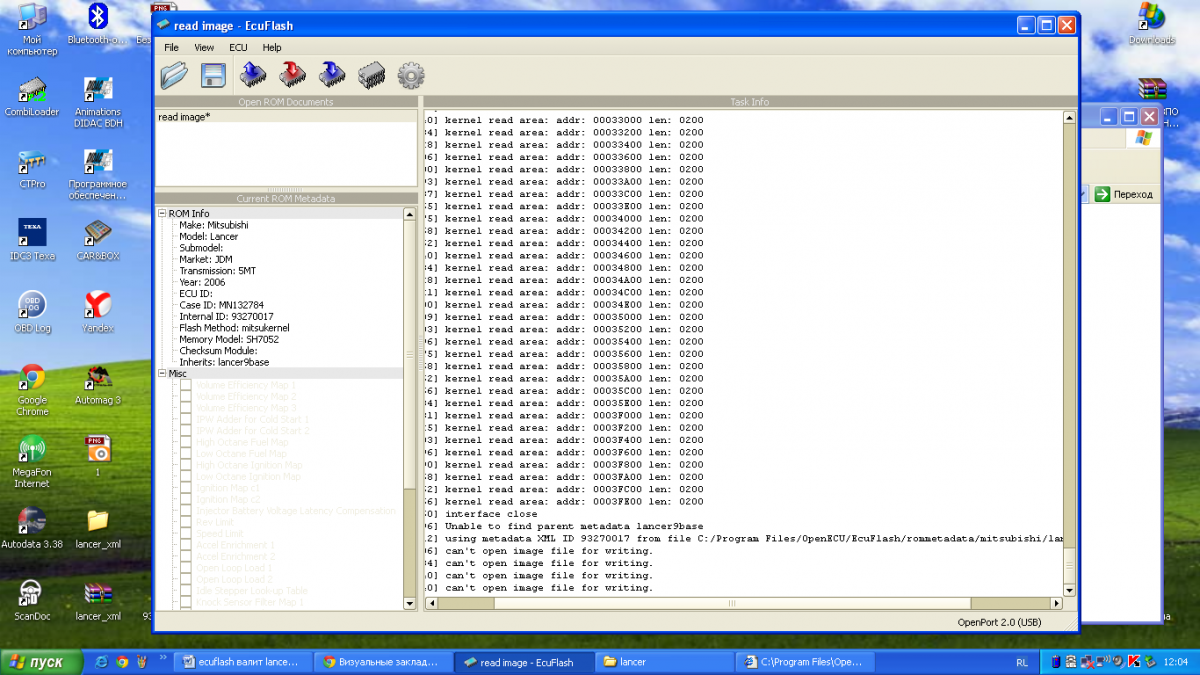Click the stacked chips Compare ROM icon

[x=371, y=75]
